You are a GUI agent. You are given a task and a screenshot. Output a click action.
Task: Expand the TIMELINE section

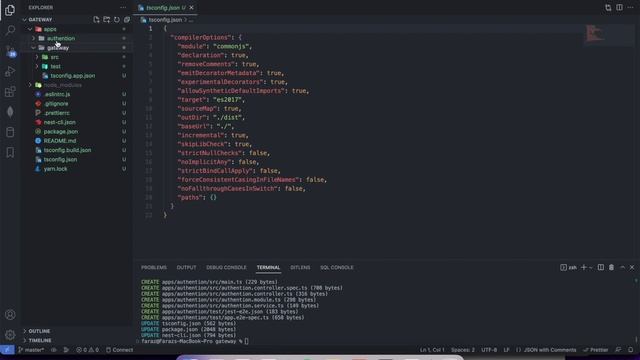click(x=40, y=340)
